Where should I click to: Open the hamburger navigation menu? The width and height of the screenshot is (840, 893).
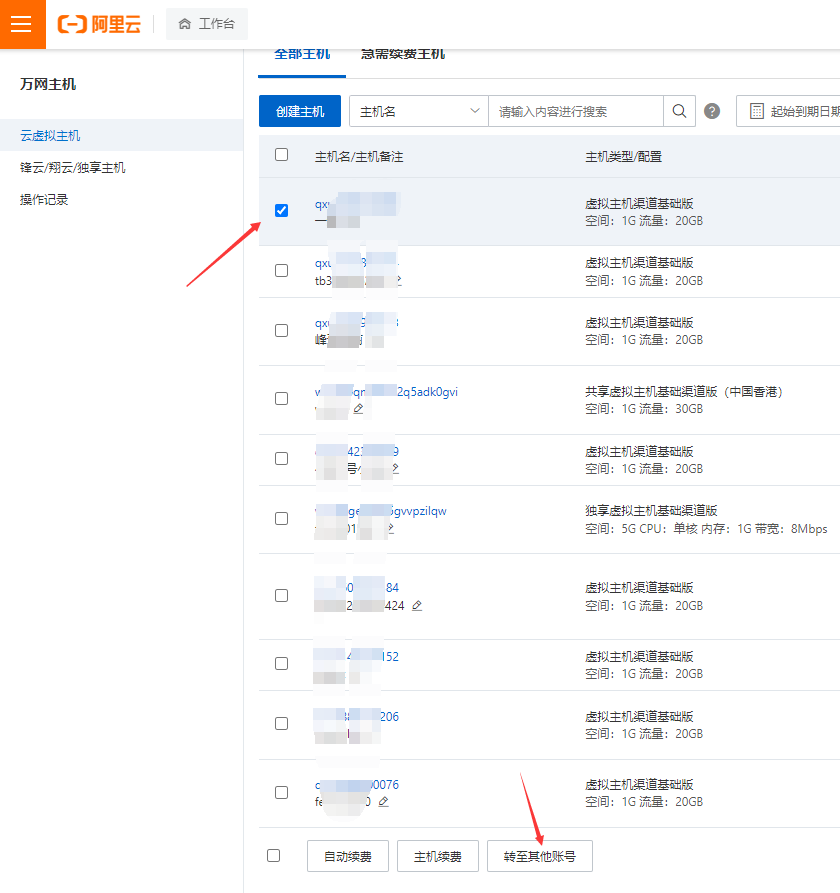(22, 24)
